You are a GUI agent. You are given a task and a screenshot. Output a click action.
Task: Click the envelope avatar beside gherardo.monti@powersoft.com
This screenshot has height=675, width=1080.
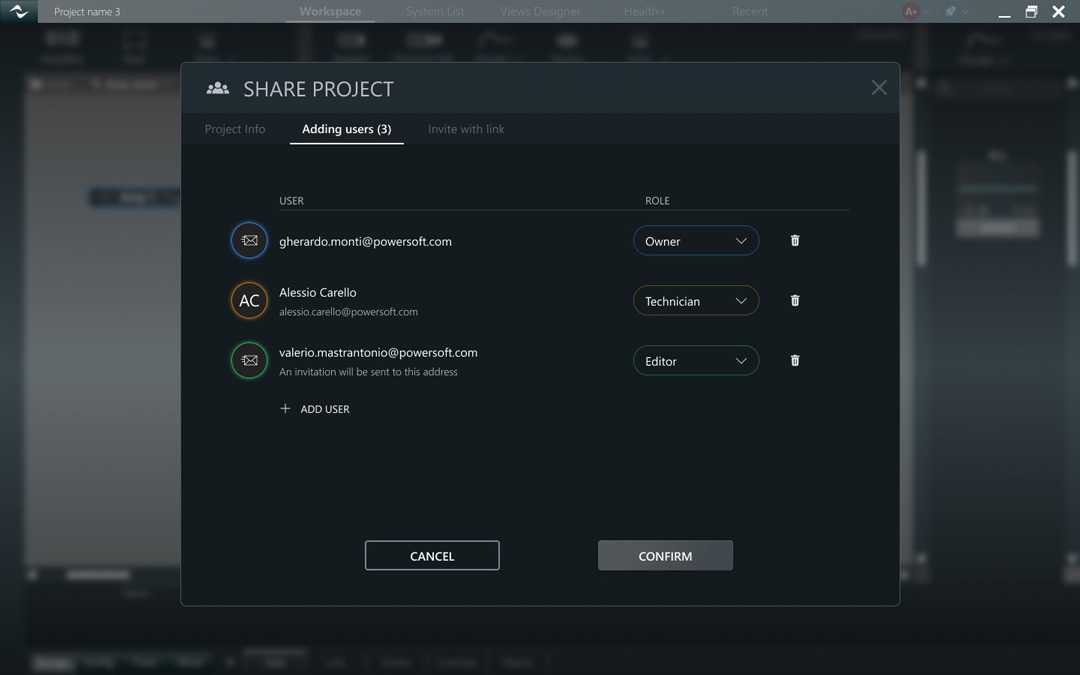click(248, 240)
